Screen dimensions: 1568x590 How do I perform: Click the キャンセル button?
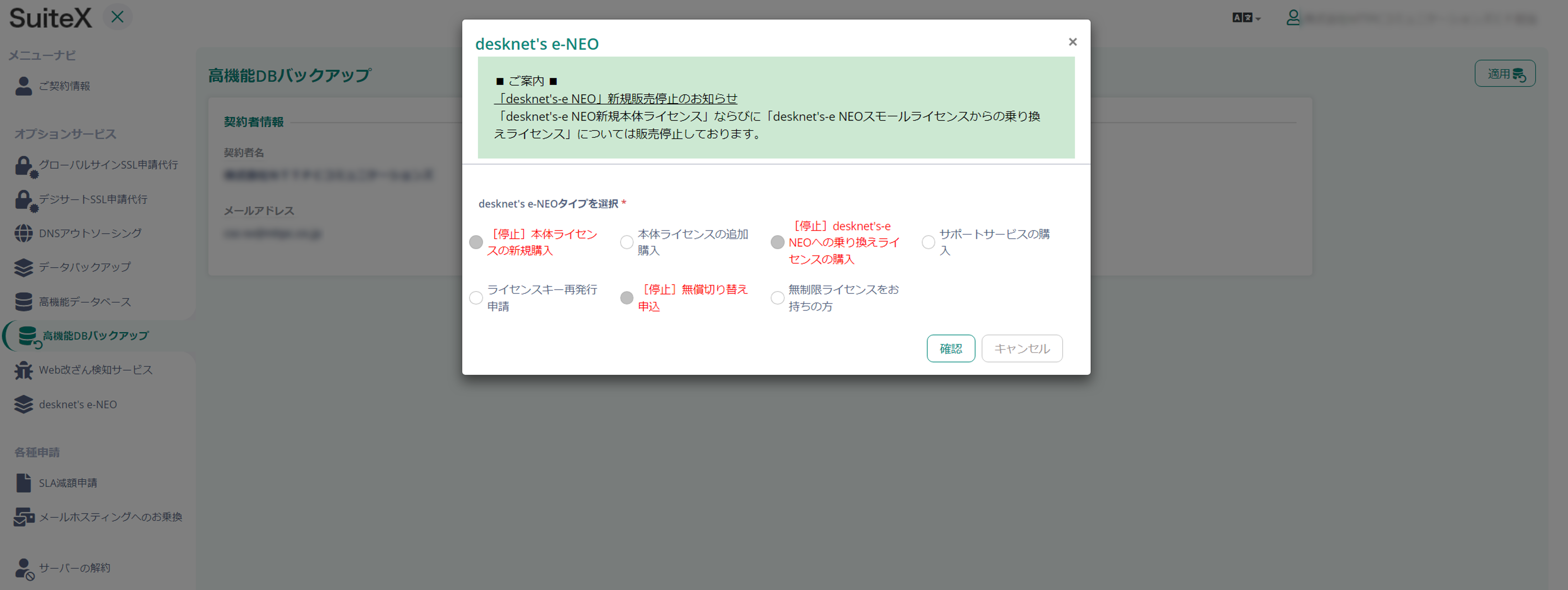[1022, 349]
